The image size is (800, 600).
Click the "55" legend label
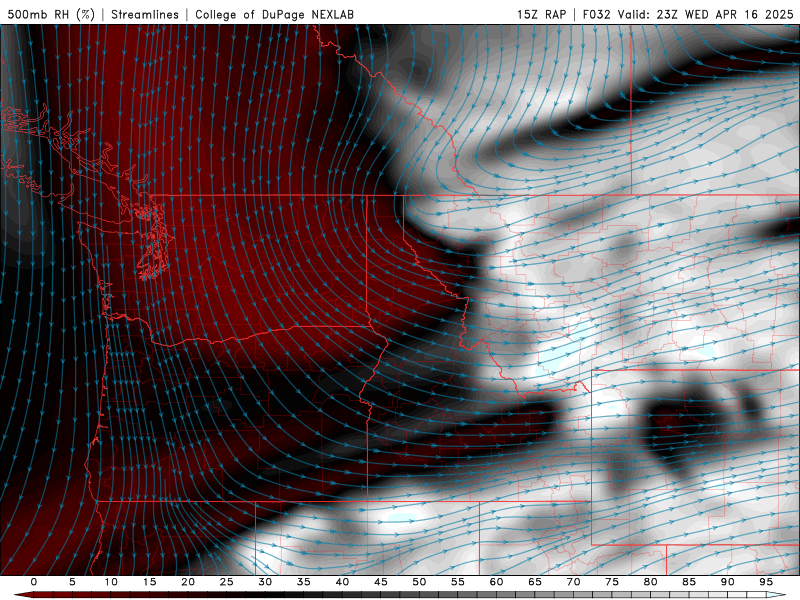click(457, 582)
